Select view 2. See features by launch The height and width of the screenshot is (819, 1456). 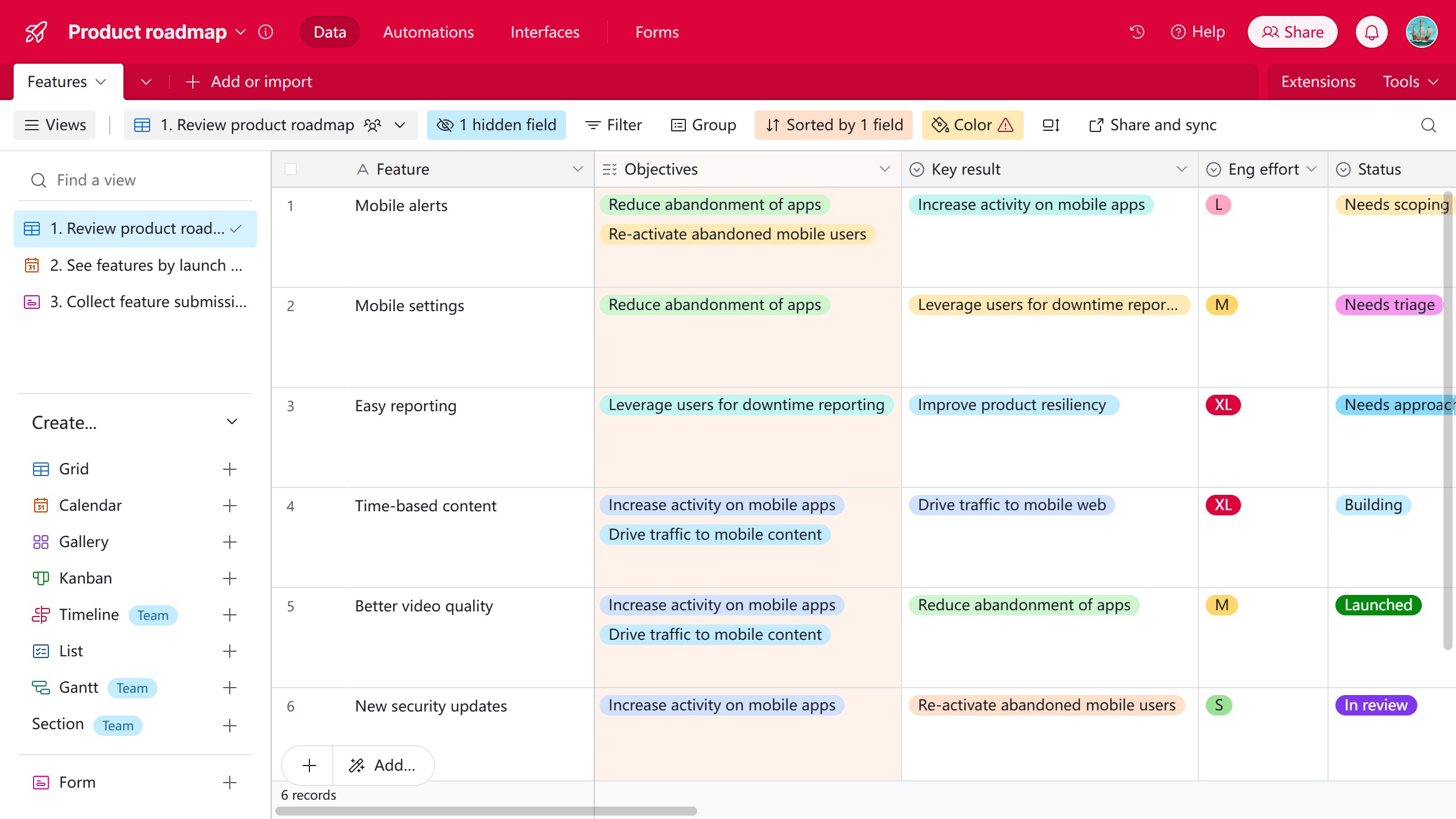[135, 266]
